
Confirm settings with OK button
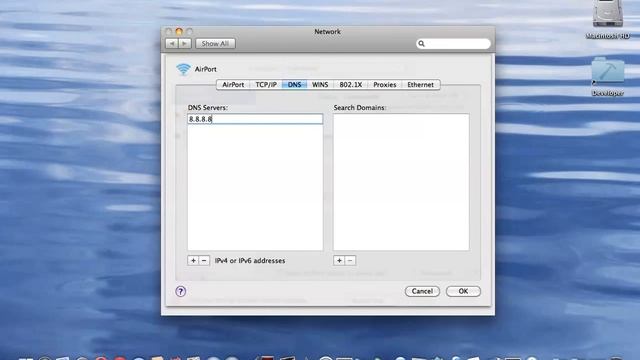[463, 291]
